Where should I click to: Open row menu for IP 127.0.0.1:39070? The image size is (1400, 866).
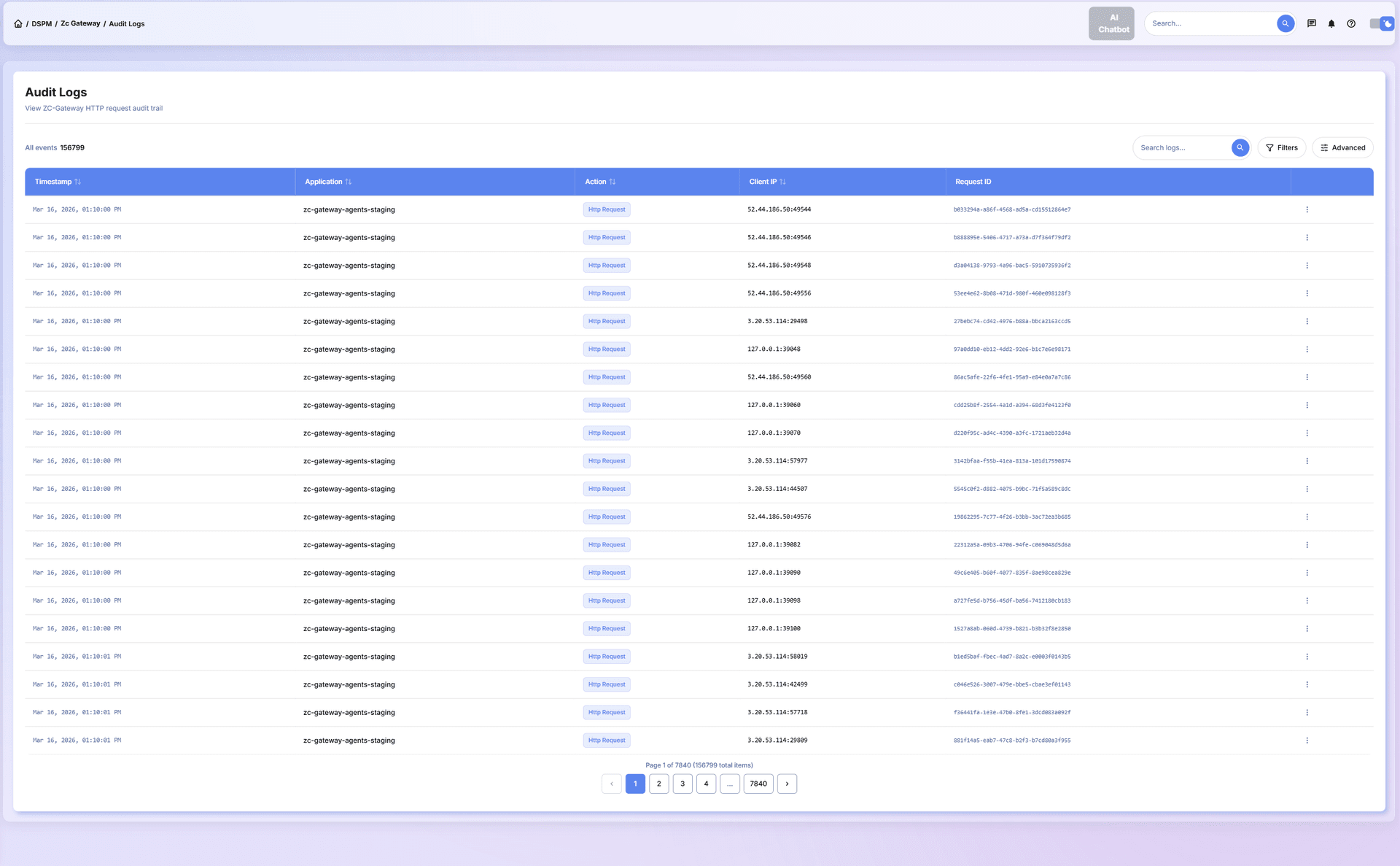[x=1307, y=433]
